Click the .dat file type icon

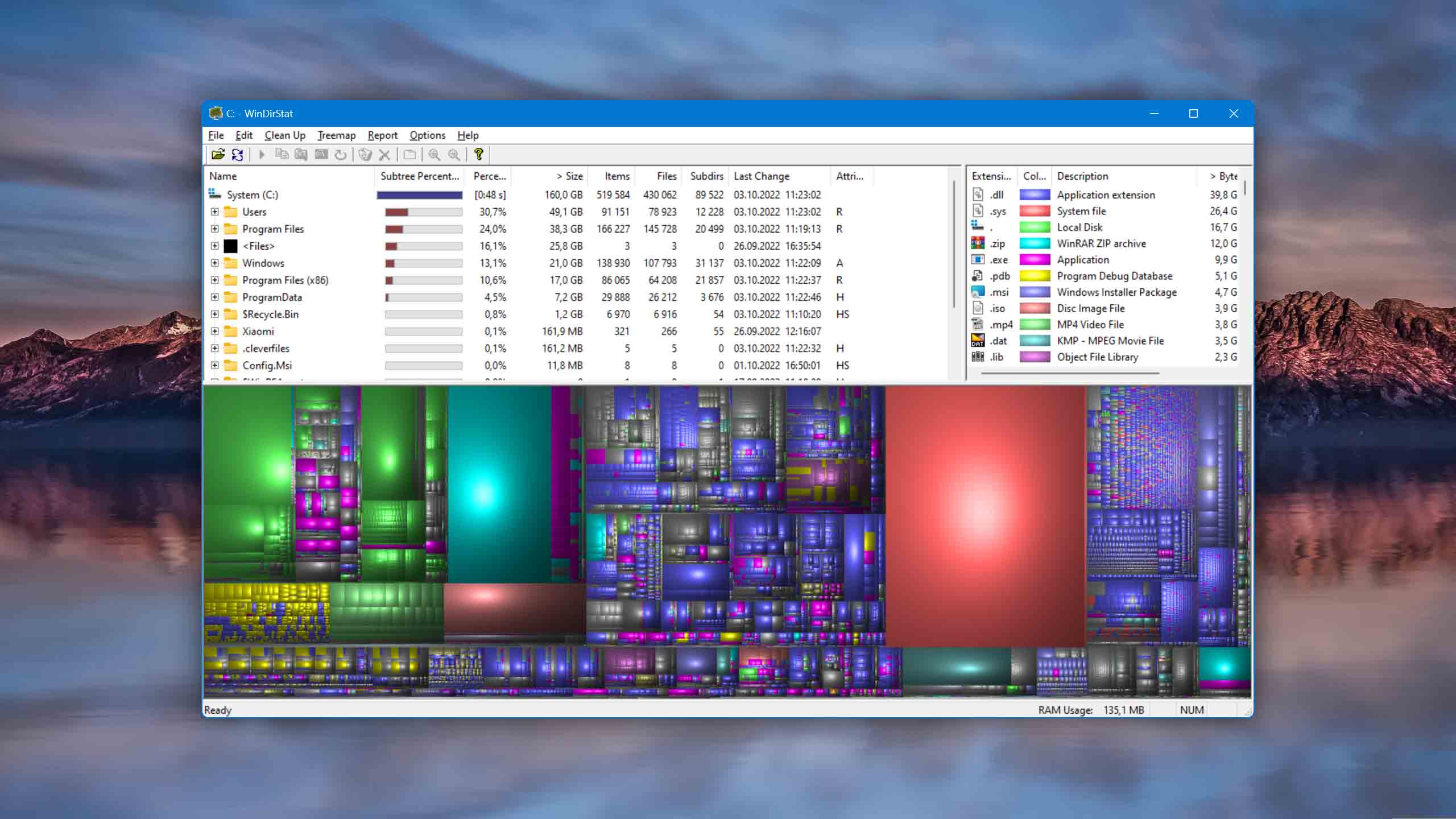[x=978, y=341]
